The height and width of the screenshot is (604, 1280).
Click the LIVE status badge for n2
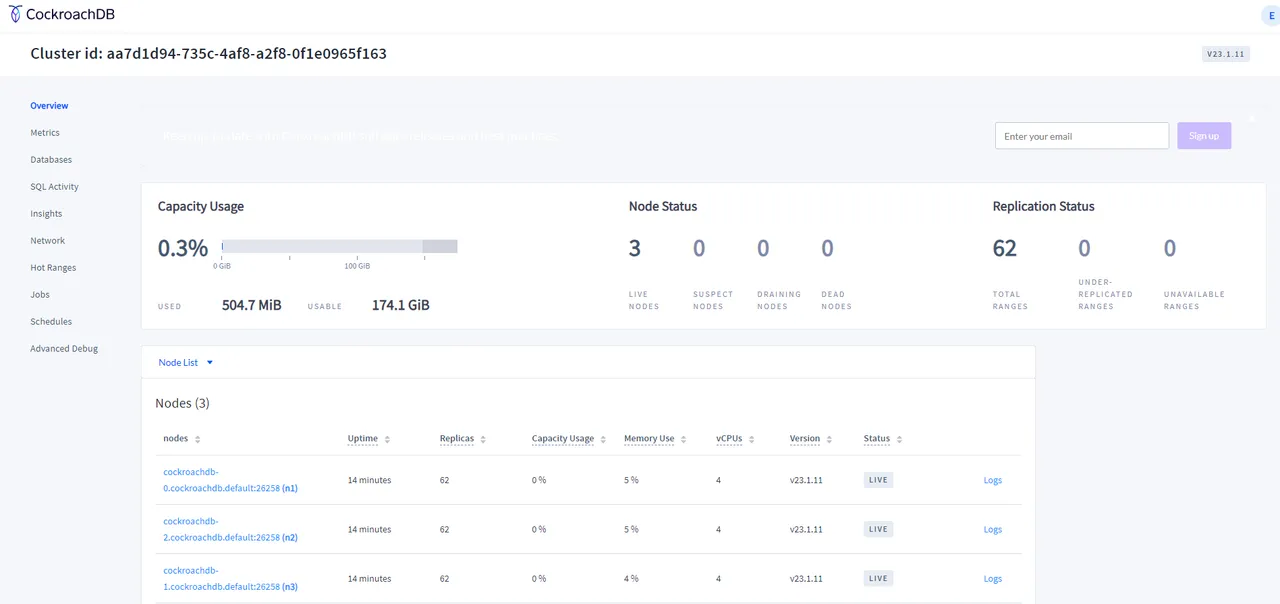point(878,529)
